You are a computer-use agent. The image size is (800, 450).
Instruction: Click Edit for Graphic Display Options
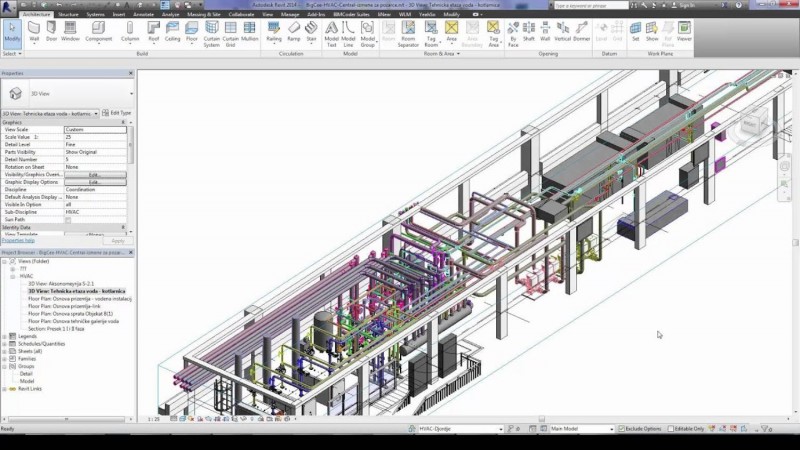click(x=95, y=182)
